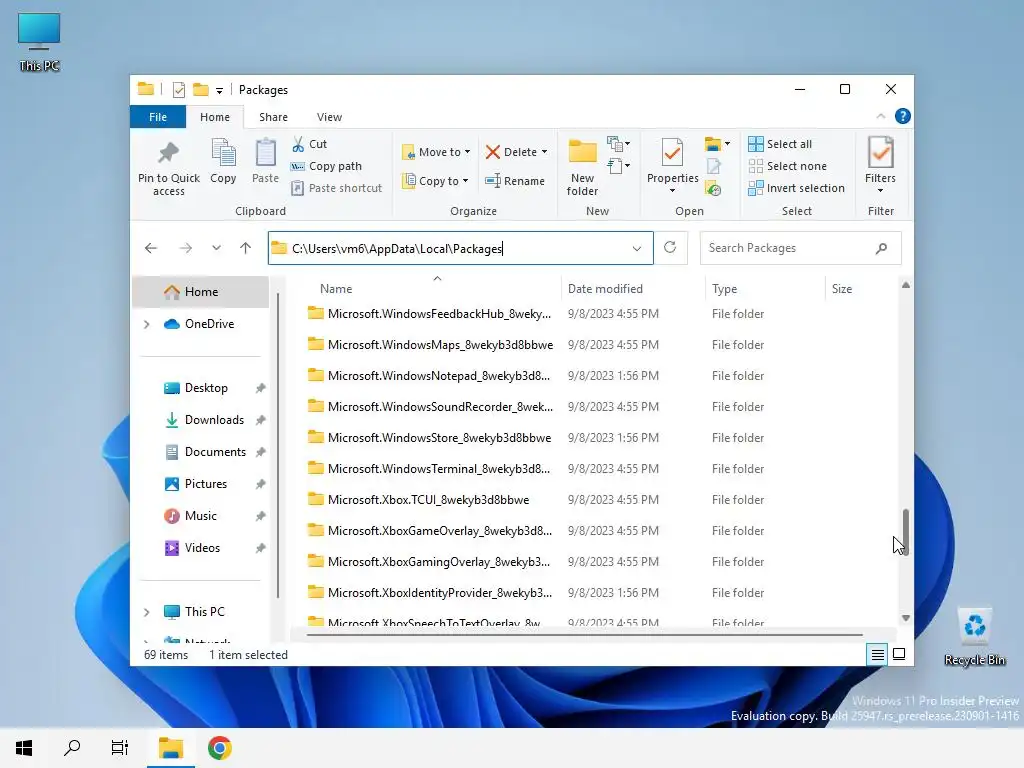Open the Recycle Bin on desktop
Image resolution: width=1024 pixels, height=768 pixels.
coord(974,637)
